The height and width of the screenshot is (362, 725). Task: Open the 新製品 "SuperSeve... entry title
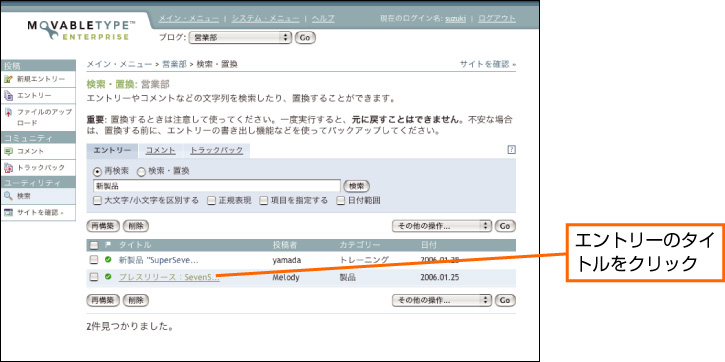159,260
